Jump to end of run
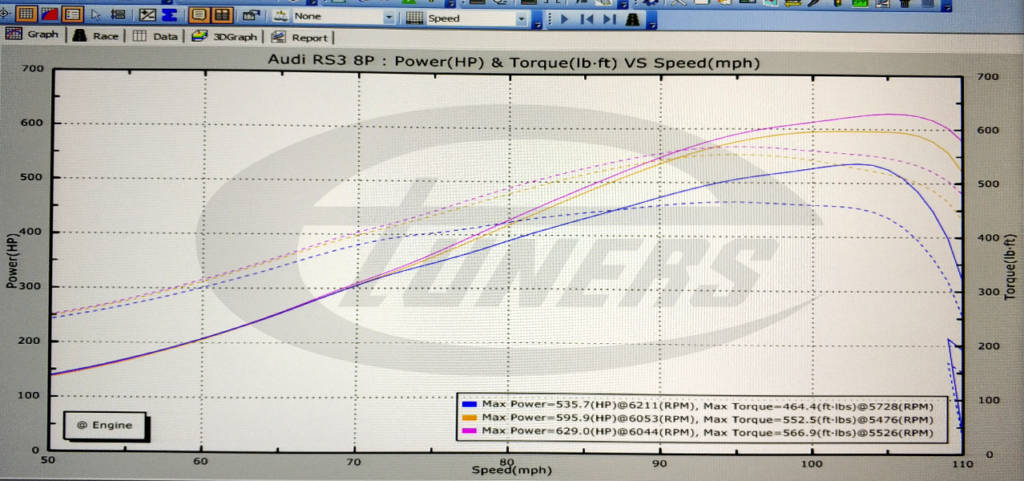The image size is (1024, 481). 609,20
